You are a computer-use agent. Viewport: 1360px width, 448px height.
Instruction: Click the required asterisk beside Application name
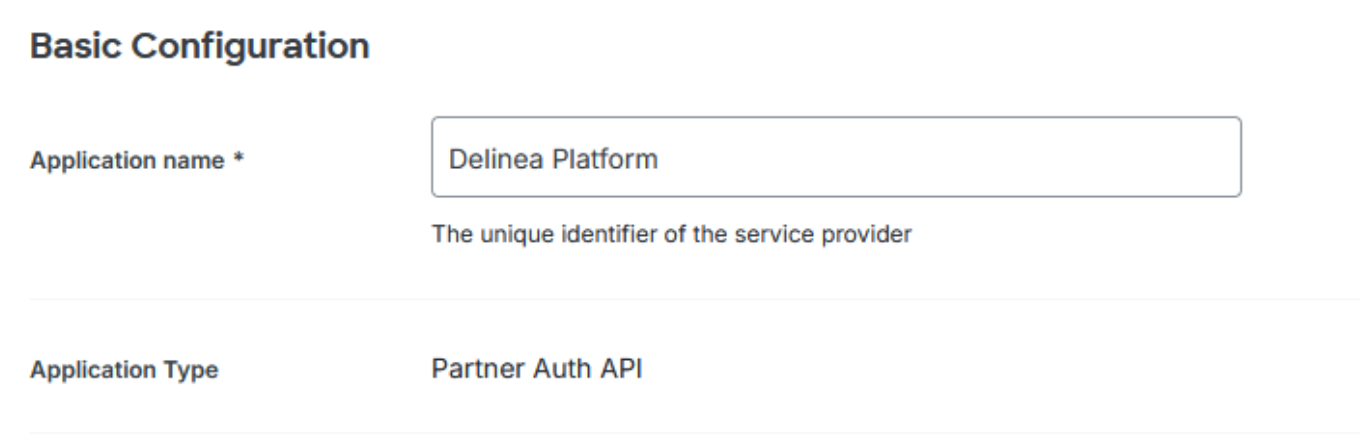click(241, 158)
